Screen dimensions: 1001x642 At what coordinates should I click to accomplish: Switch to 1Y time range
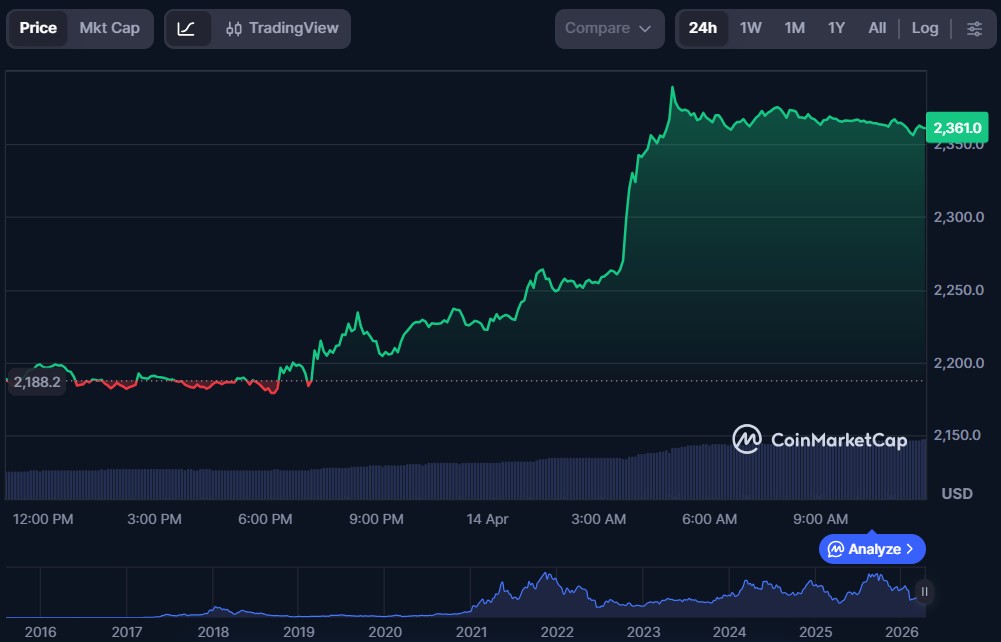[x=836, y=28]
